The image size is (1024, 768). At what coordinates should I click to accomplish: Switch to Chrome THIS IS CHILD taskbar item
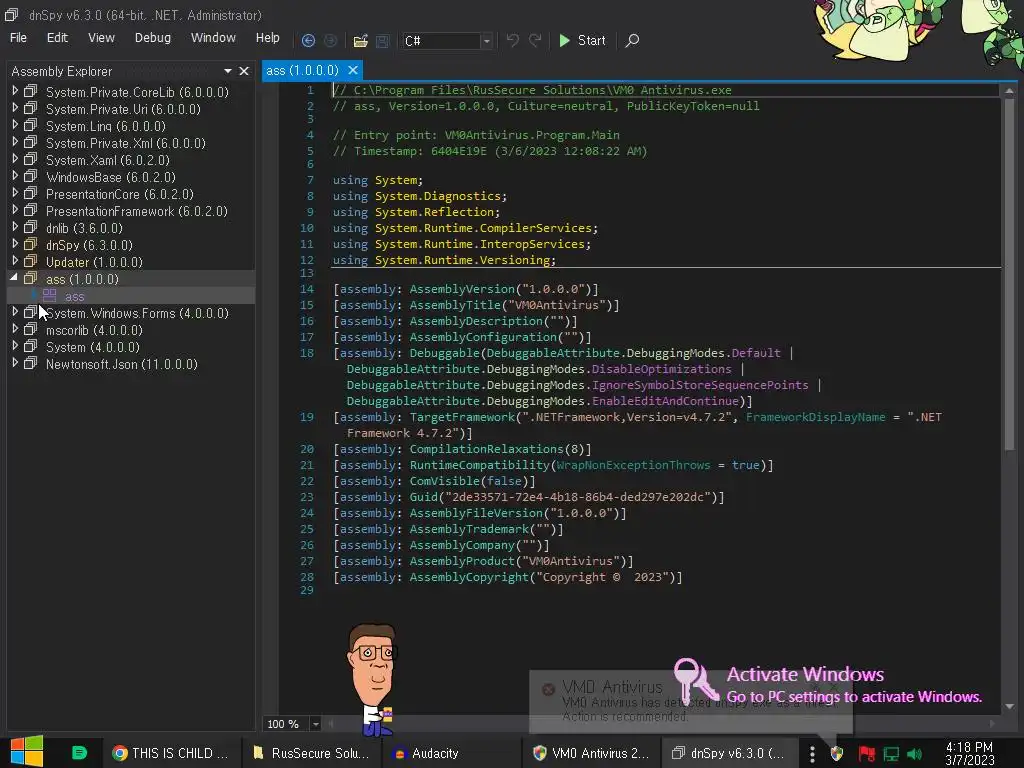170,753
